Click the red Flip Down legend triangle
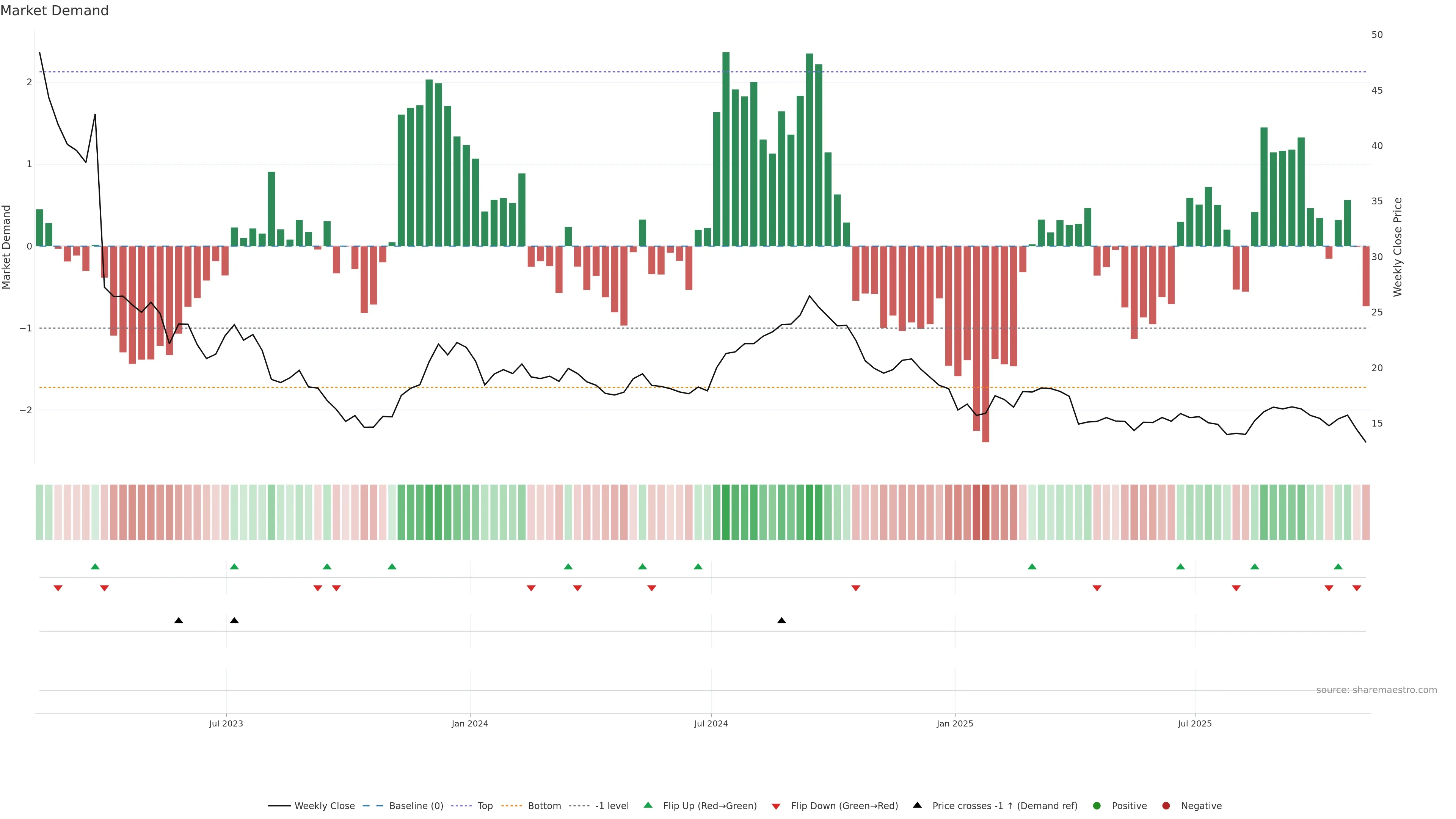 coord(776,806)
